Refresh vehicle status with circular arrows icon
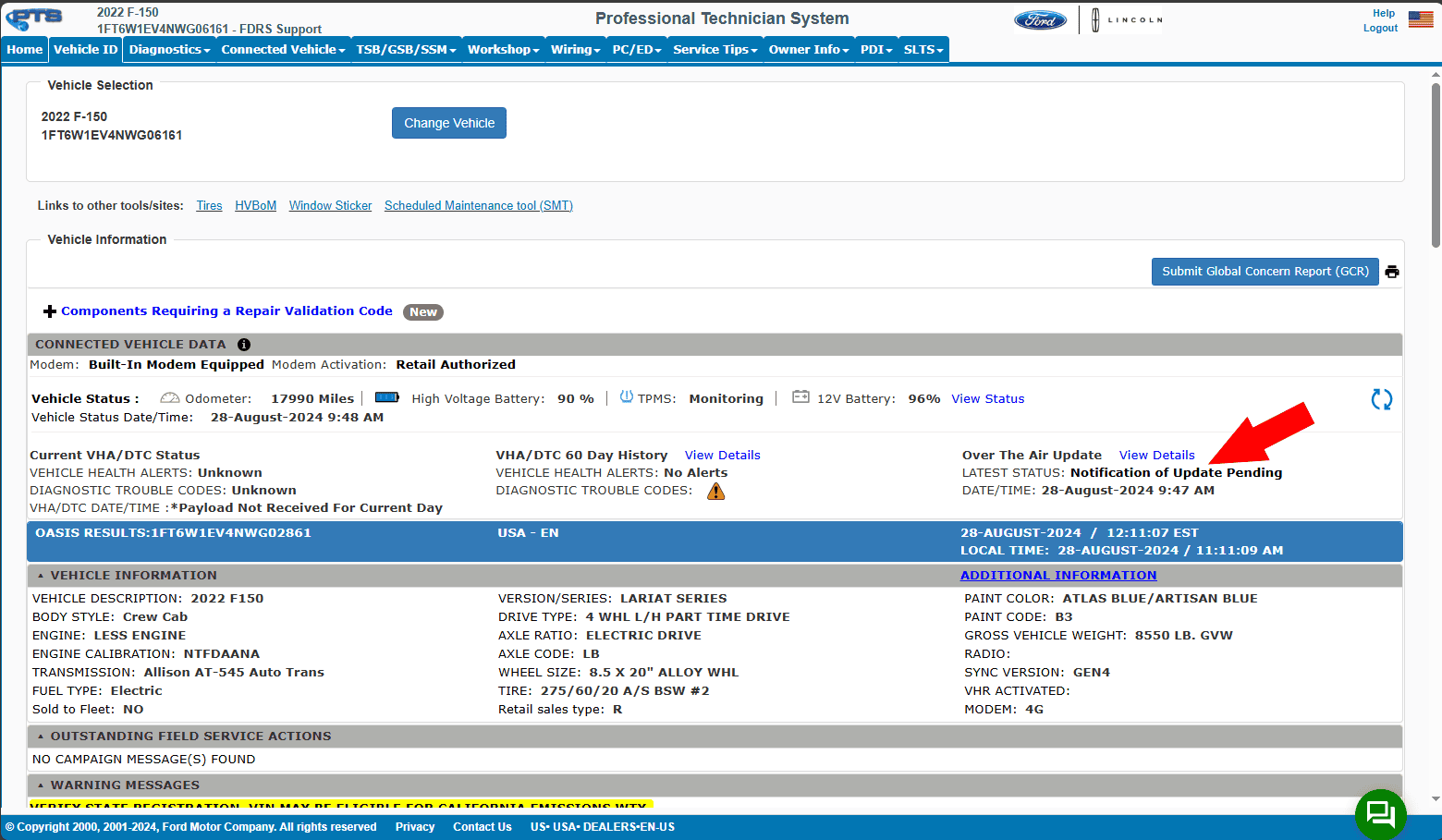The width and height of the screenshot is (1442, 840). pyautogui.click(x=1382, y=399)
